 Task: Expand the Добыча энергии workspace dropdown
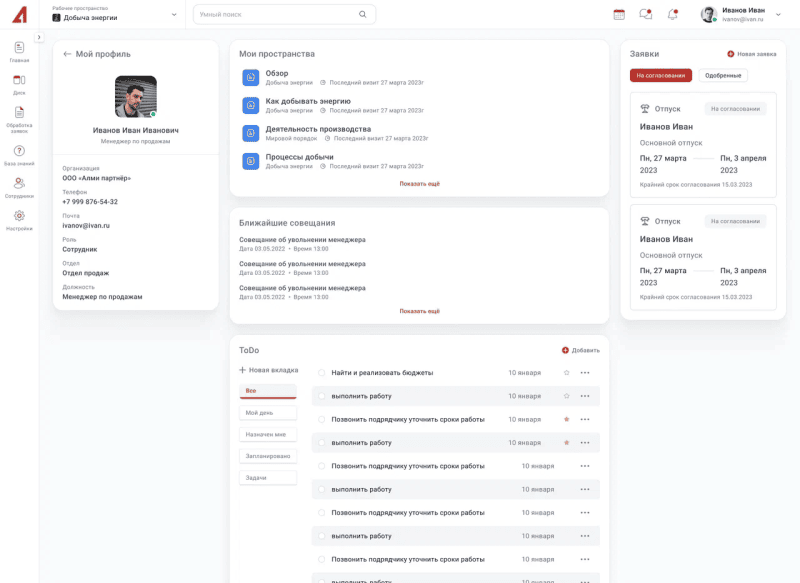(174, 14)
